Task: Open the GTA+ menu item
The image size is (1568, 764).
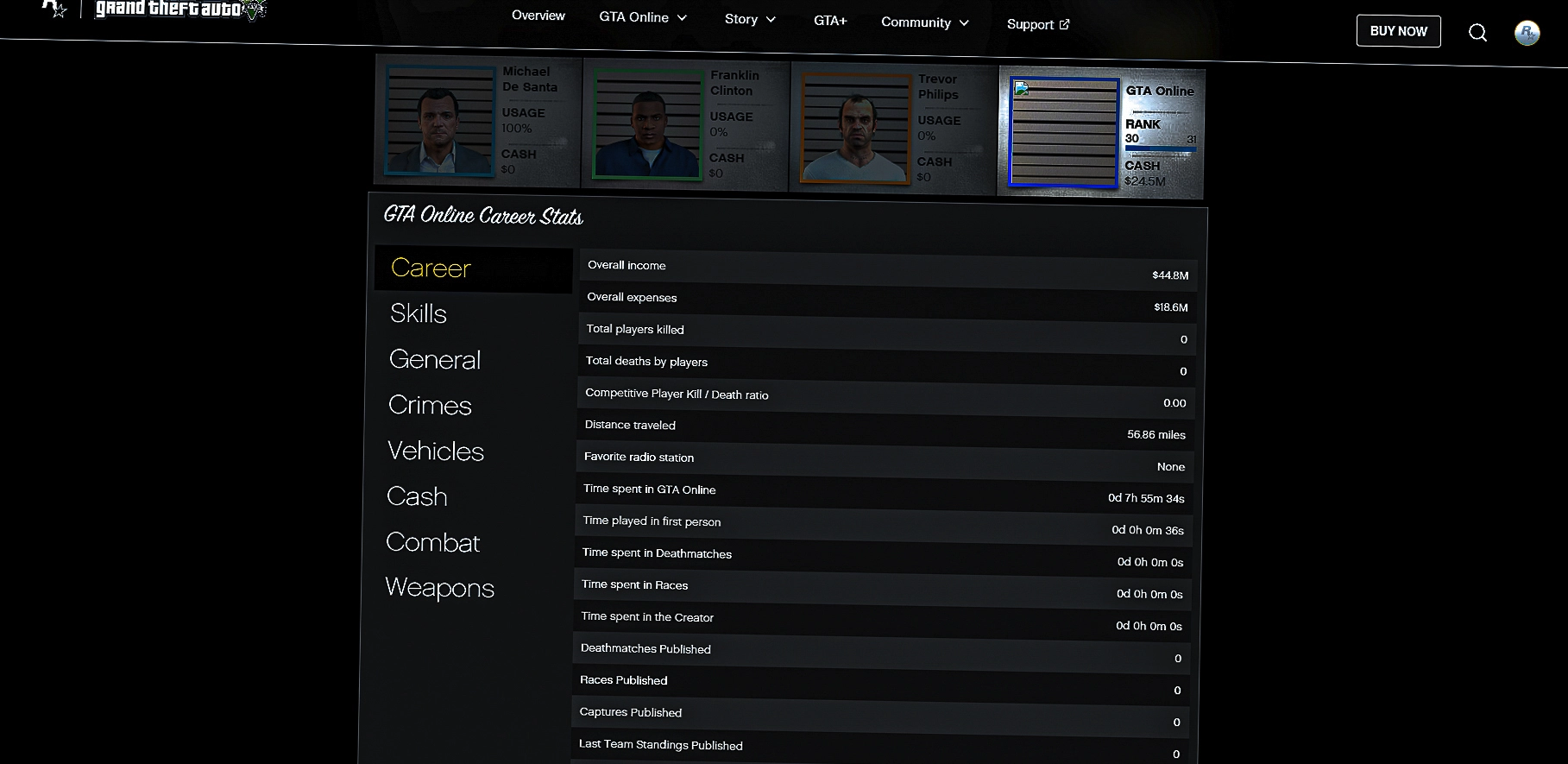Action: (x=829, y=21)
